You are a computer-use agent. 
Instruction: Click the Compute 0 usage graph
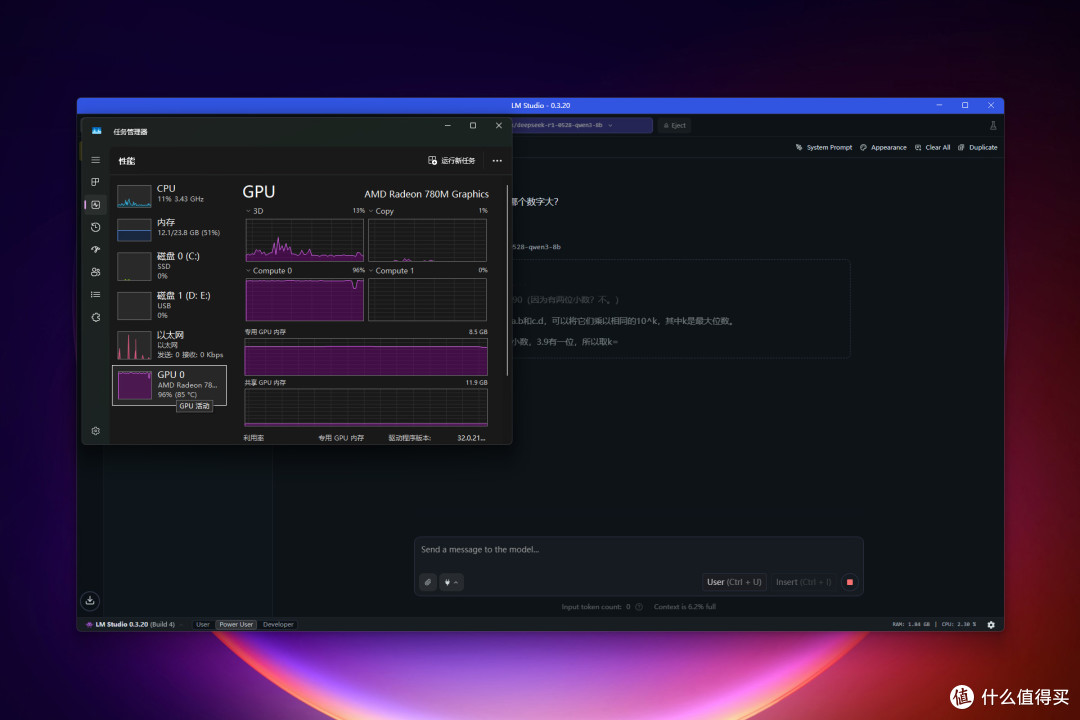(304, 300)
